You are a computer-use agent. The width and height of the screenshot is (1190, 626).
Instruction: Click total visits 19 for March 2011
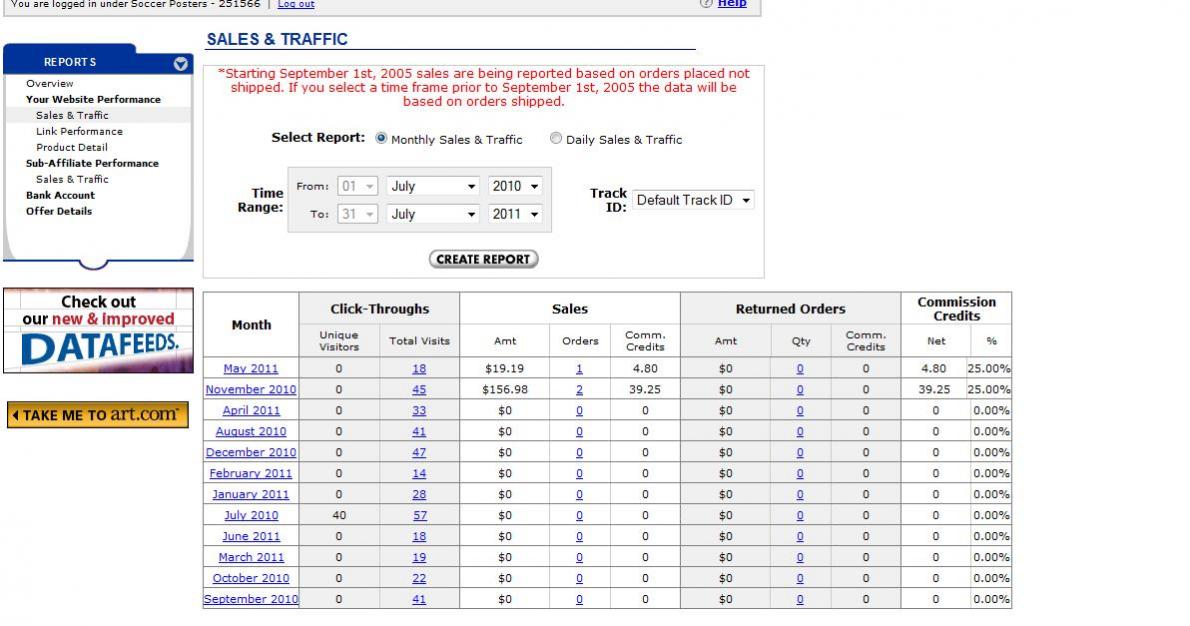coord(419,557)
